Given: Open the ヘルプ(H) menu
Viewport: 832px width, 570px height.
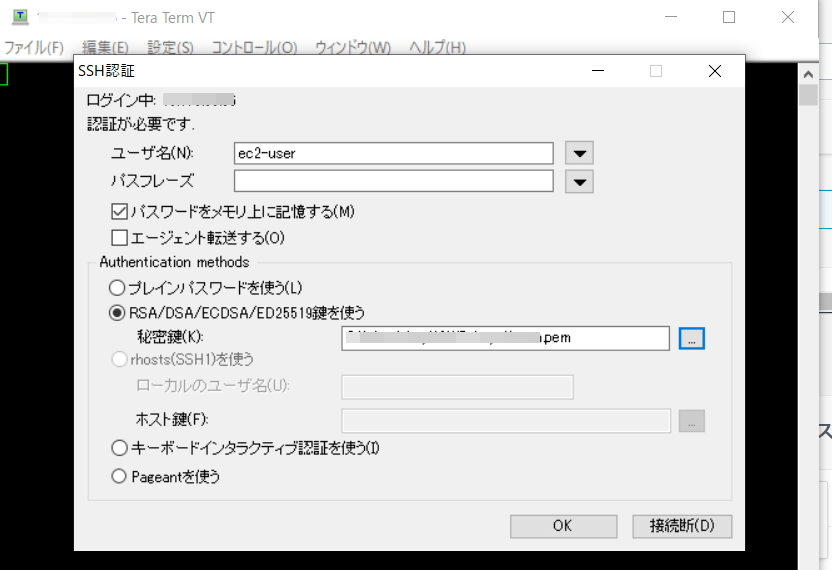Looking at the screenshot, I should (x=437, y=48).
